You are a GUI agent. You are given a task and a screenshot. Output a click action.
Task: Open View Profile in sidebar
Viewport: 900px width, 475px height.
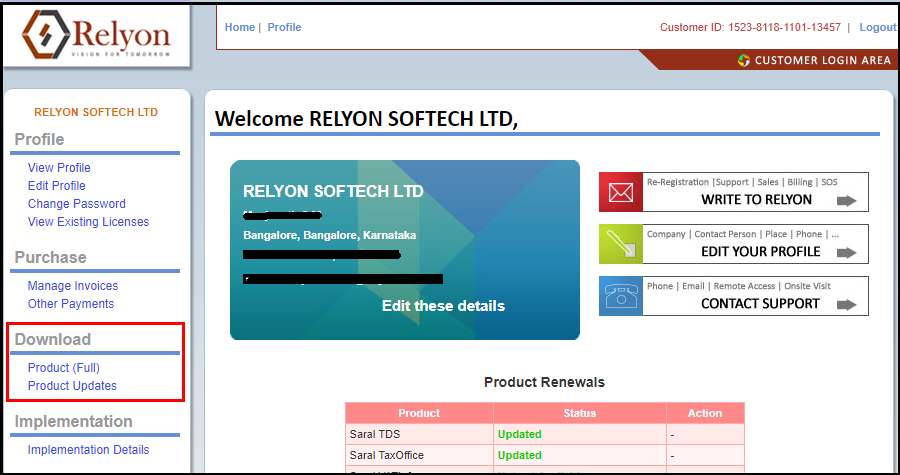[x=59, y=168]
